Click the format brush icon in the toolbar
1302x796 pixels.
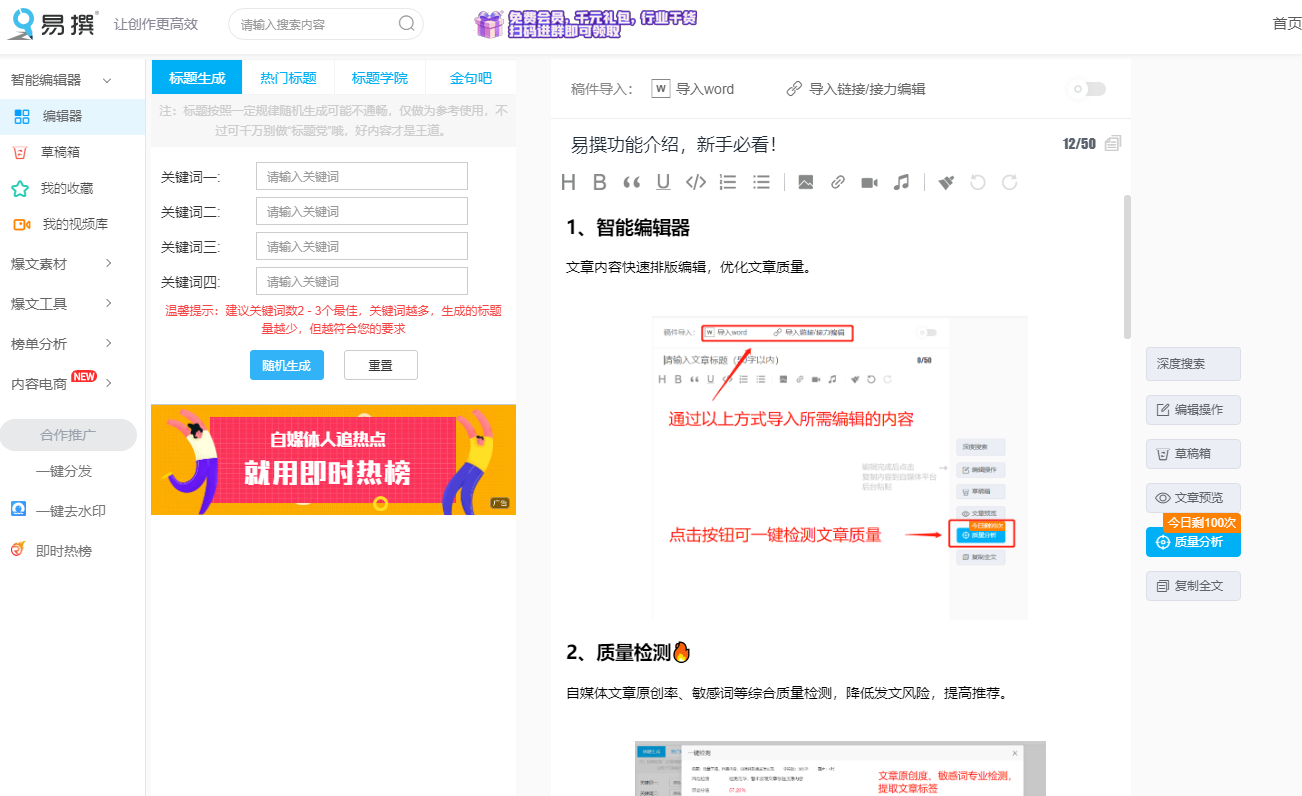pyautogui.click(x=944, y=182)
